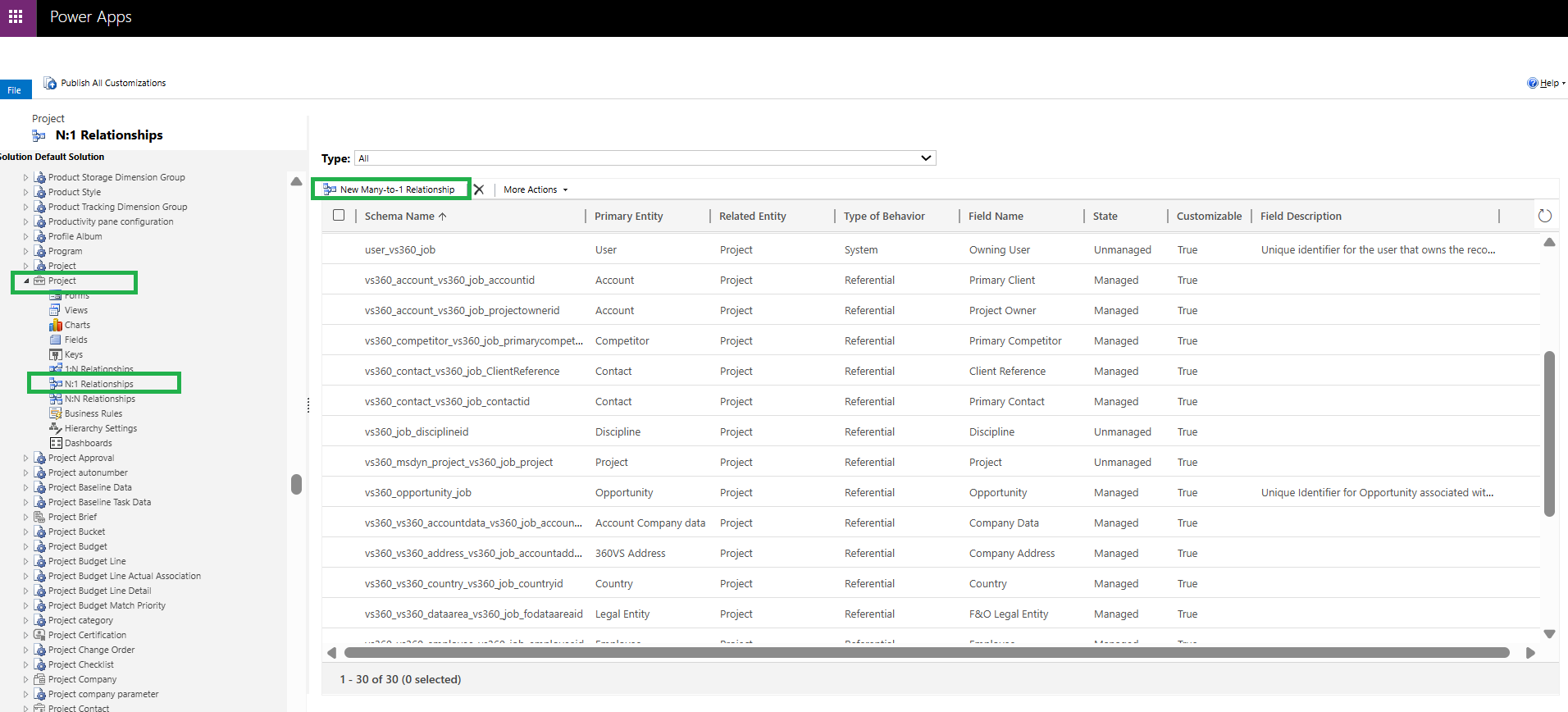Click the Business Rules icon
This screenshot has width=1568, height=712.
(x=55, y=413)
